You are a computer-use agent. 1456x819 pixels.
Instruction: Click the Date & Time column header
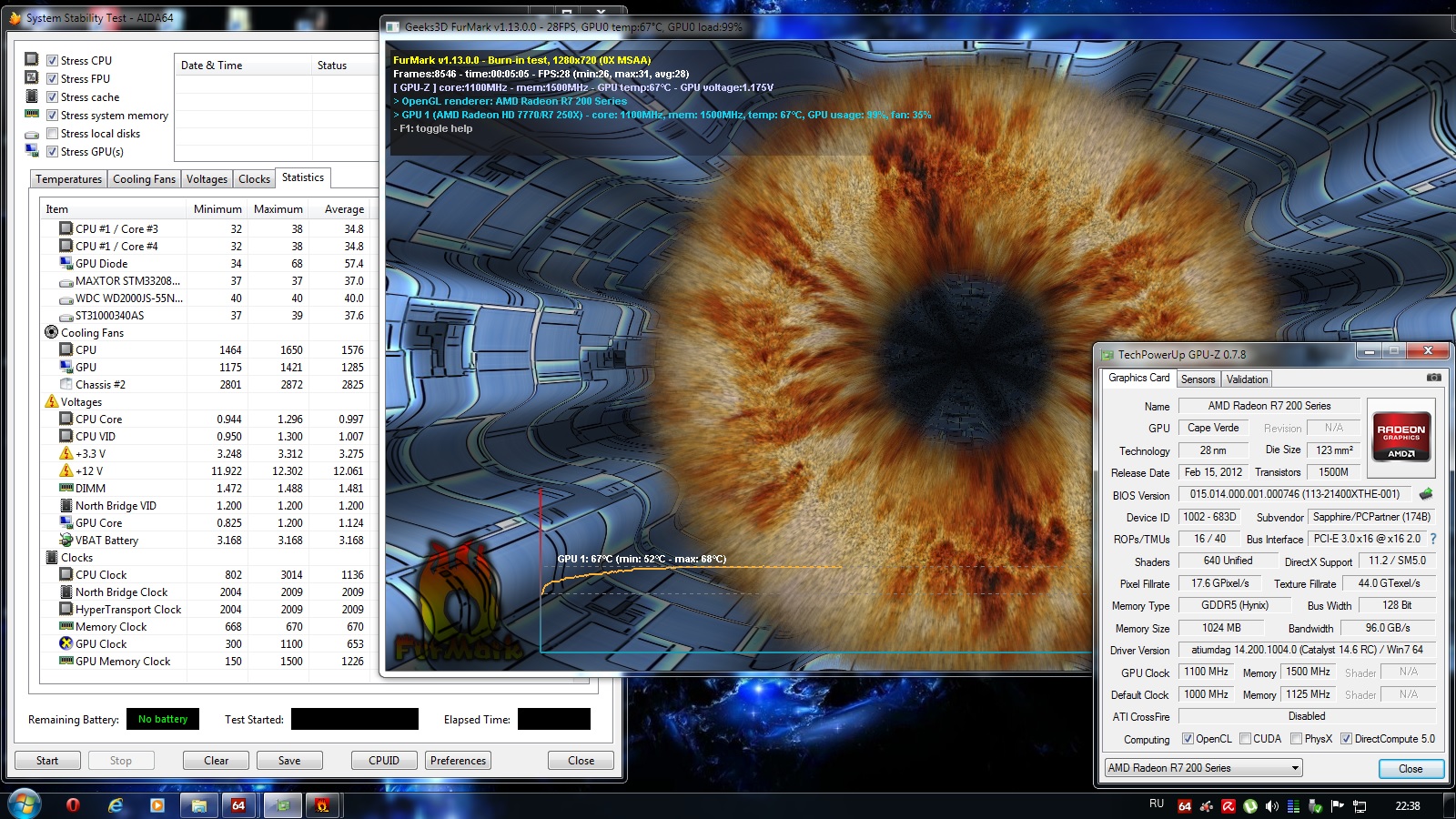tap(242, 66)
